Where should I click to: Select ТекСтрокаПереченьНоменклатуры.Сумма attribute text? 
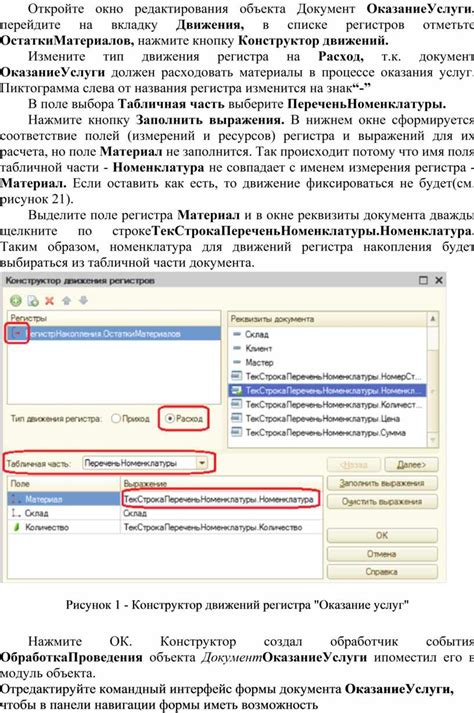(325, 432)
